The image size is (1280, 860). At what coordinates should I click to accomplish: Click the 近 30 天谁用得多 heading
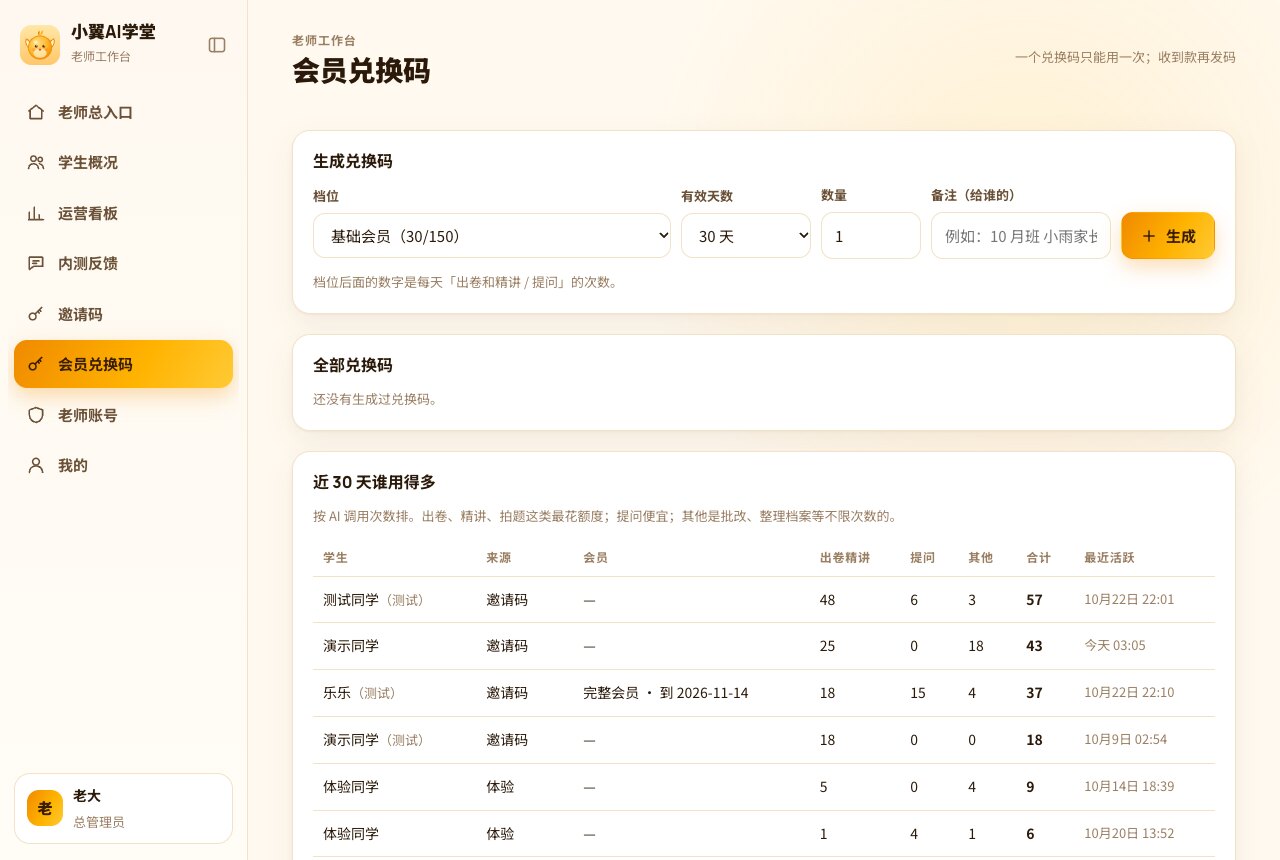(x=374, y=482)
